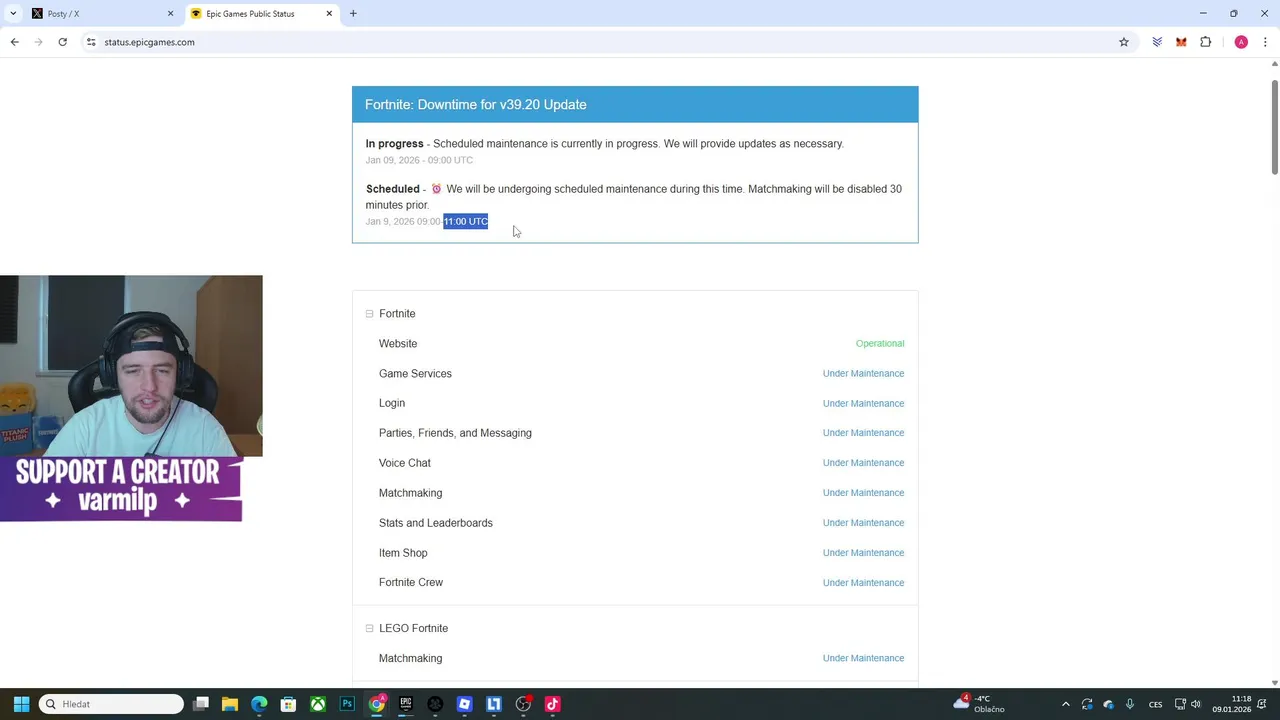Click the 'In progress' status heading
Screen dimensions: 1280x720
click(394, 144)
